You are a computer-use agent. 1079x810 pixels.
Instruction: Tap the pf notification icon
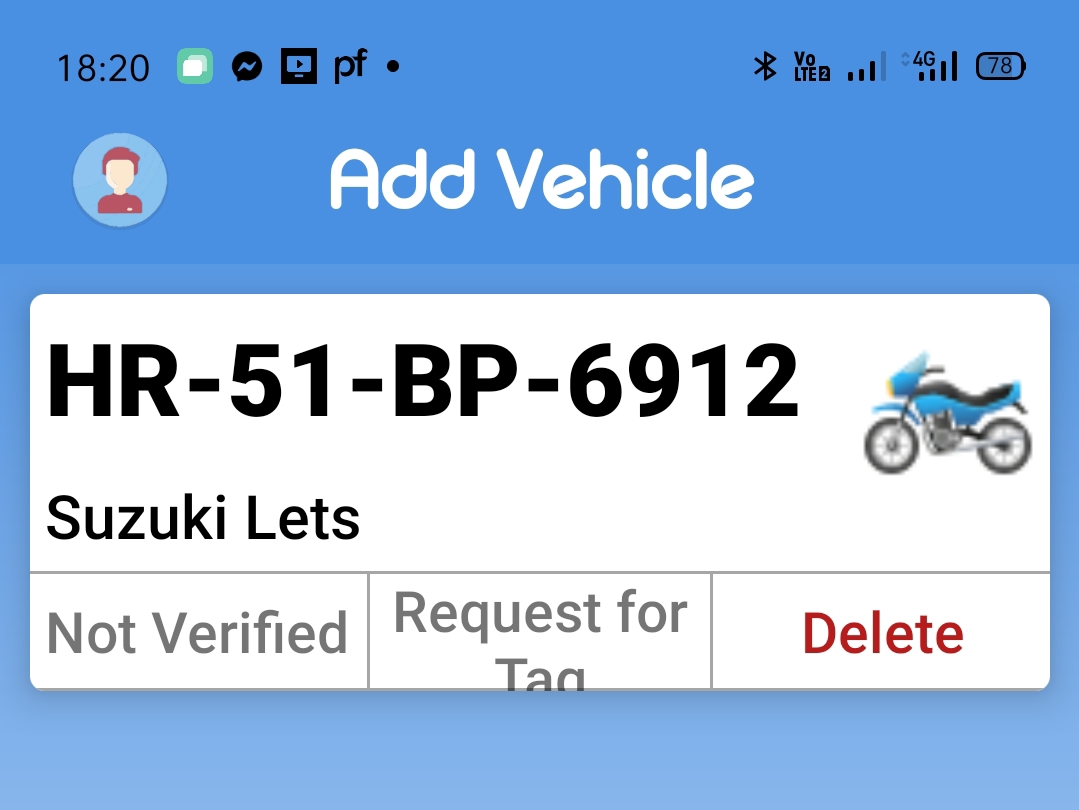[x=350, y=66]
